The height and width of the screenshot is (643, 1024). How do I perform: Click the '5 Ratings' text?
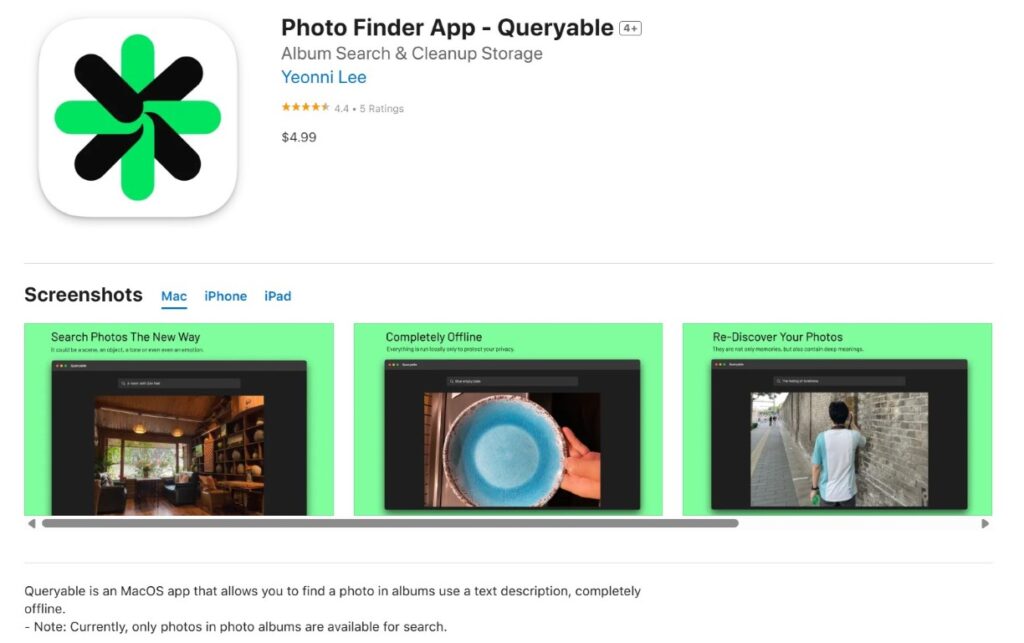click(381, 108)
